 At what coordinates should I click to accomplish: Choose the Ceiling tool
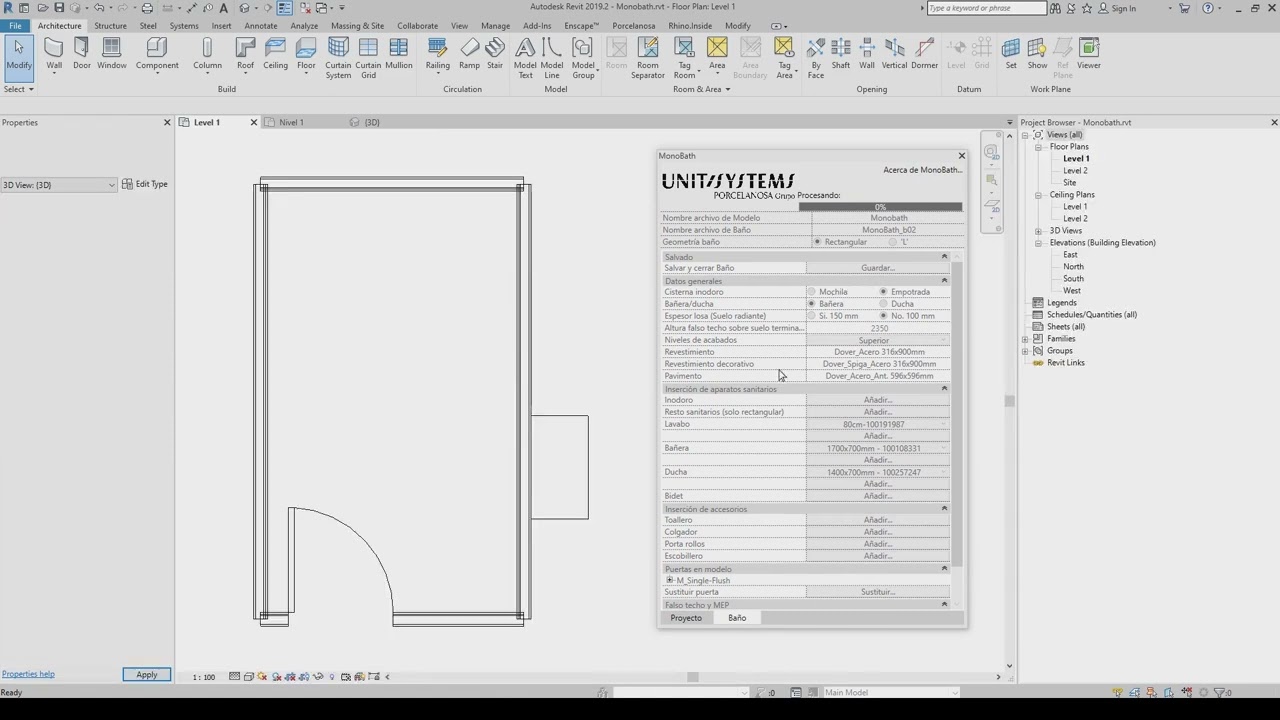(x=275, y=54)
